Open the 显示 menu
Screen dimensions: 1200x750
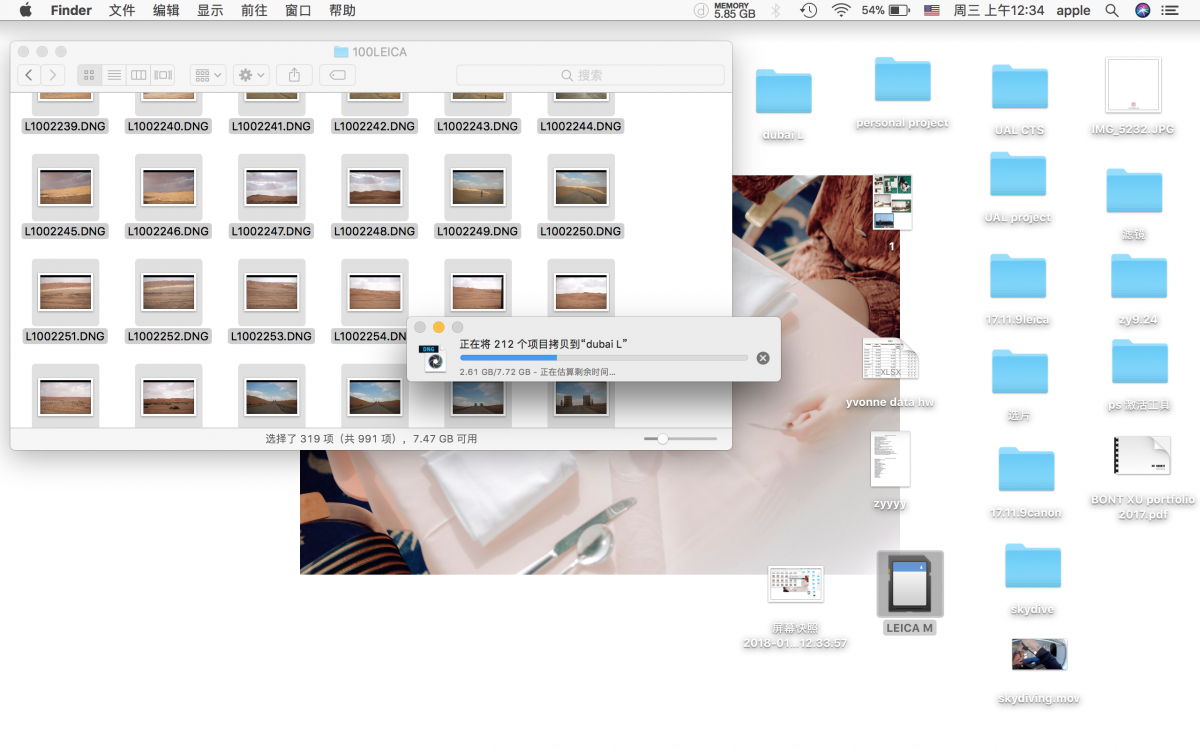click(210, 10)
